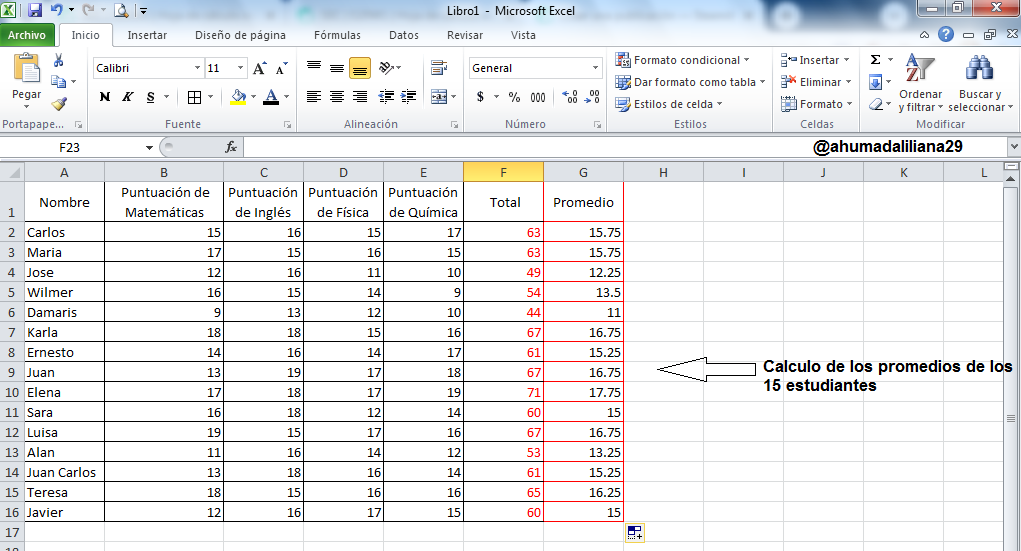Click the Save icon in quick access toolbar
1021x551 pixels.
tap(35, 10)
